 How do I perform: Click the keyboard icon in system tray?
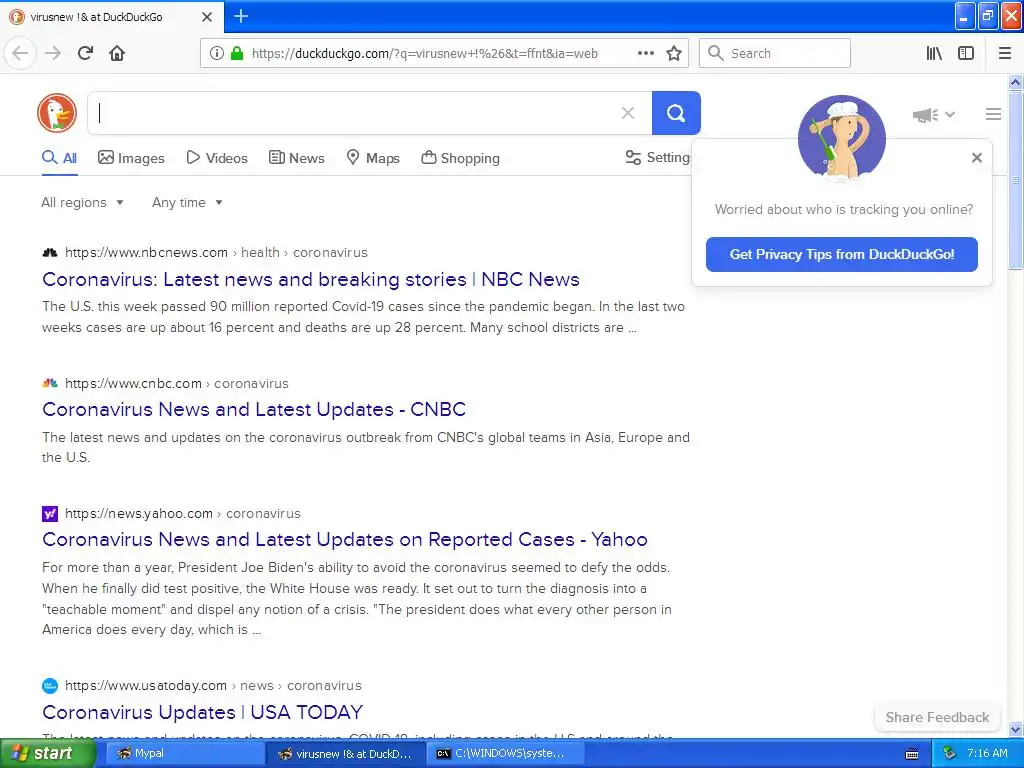click(912, 754)
